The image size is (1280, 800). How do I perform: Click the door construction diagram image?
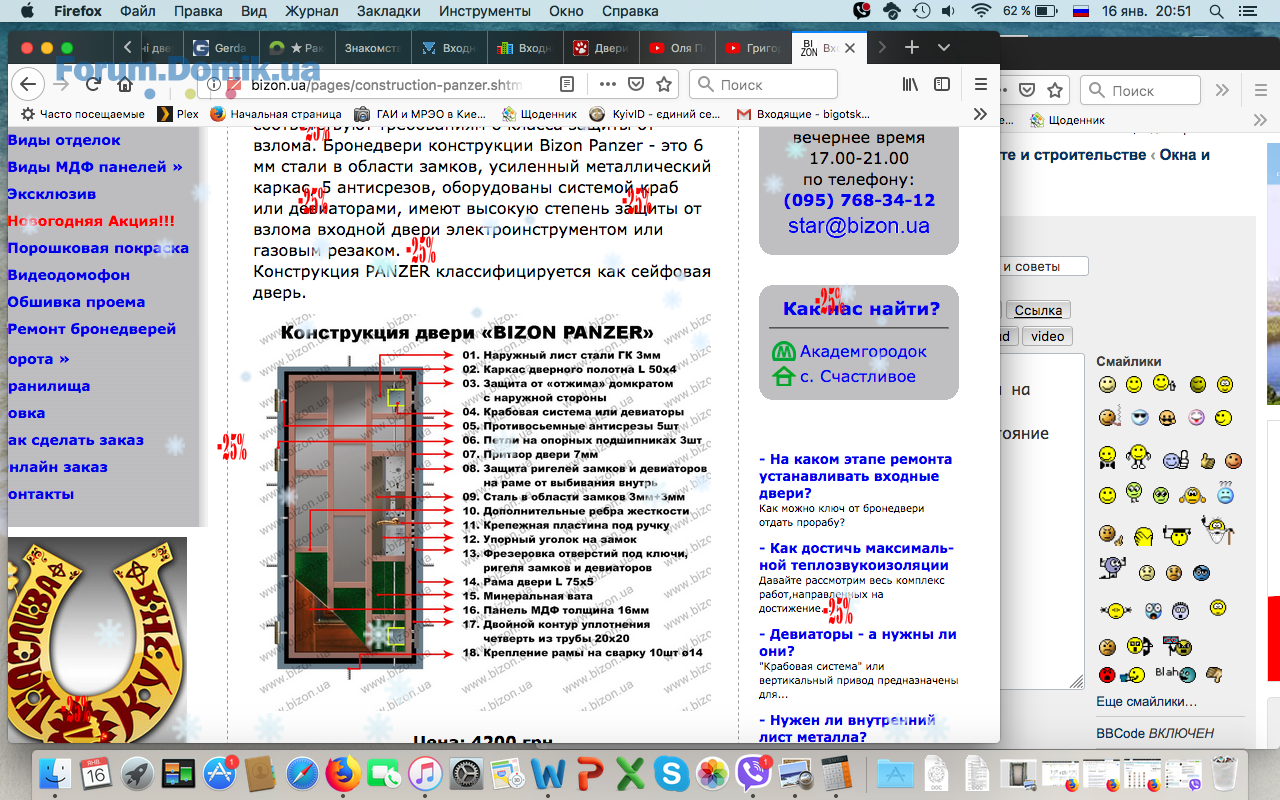click(484, 514)
